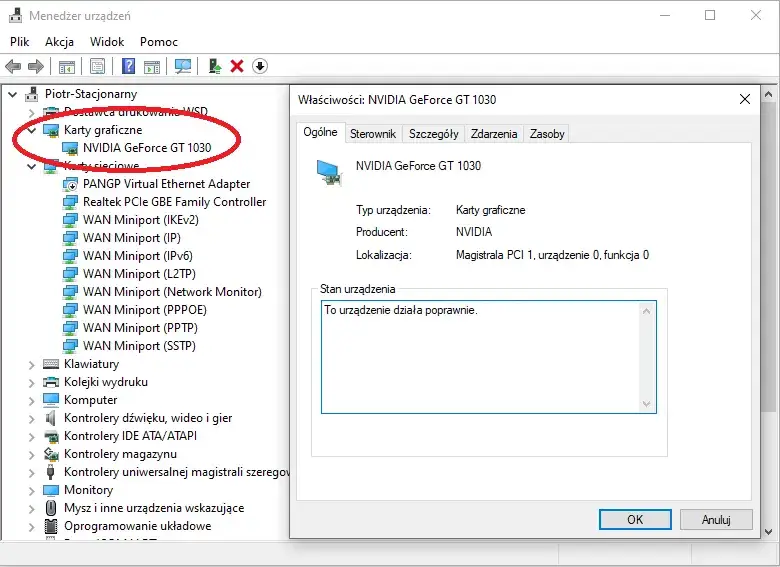780x567 pixels.
Task: Select WAN Miniport (IKEv2)
Action: [x=141, y=220]
